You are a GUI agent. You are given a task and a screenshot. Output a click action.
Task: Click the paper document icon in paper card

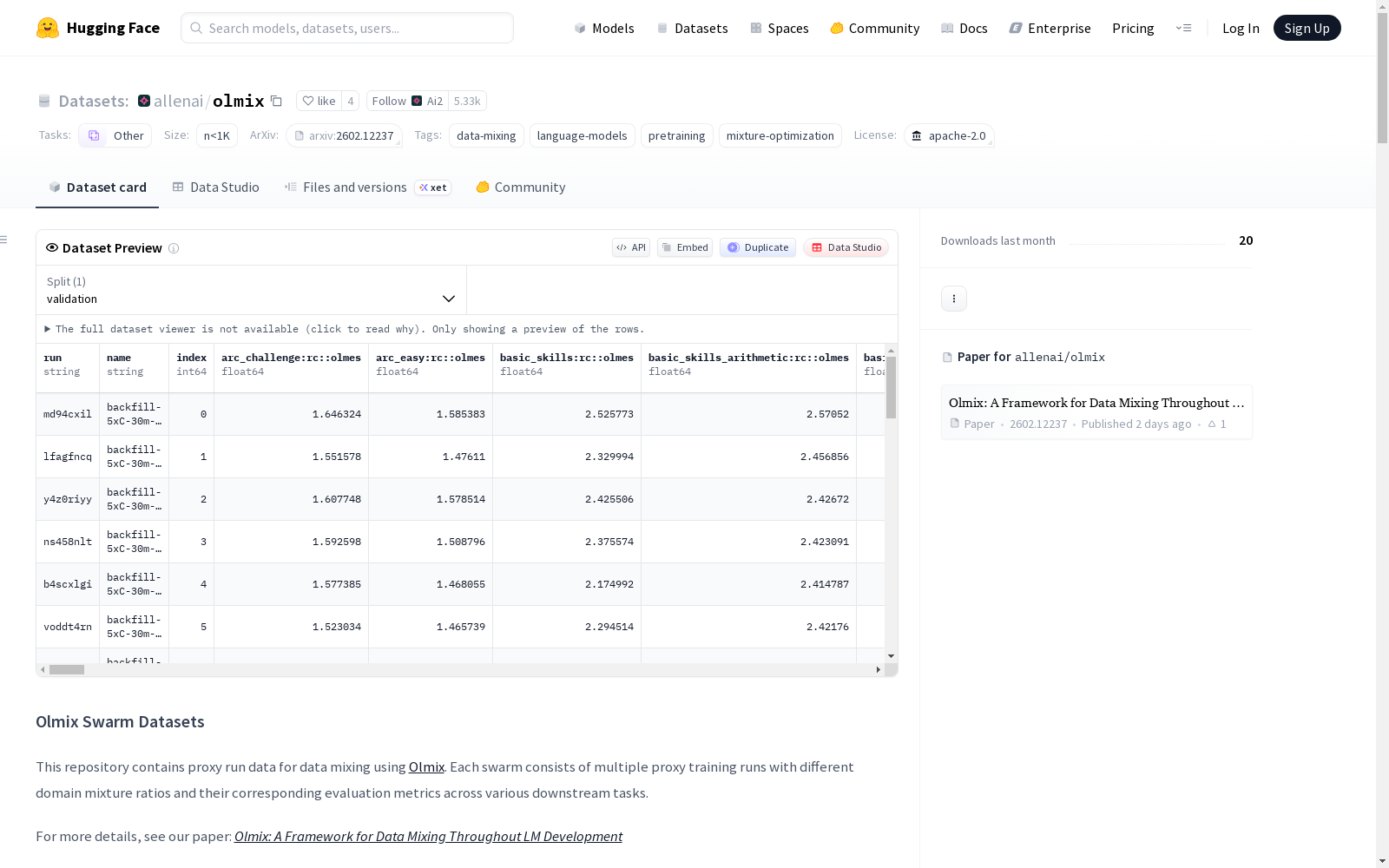coord(955,424)
